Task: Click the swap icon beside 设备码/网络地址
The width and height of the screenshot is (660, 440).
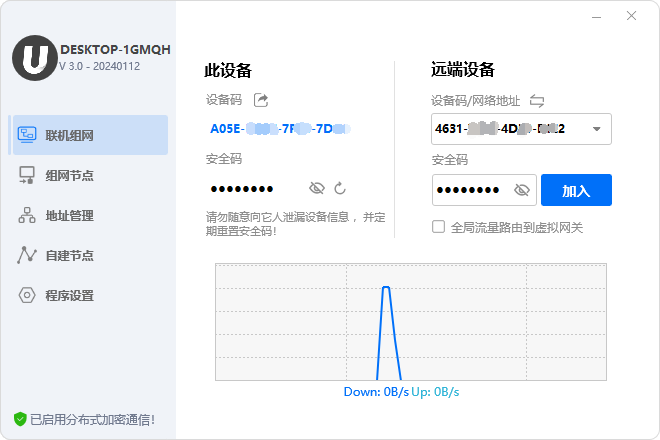Action: tap(537, 101)
